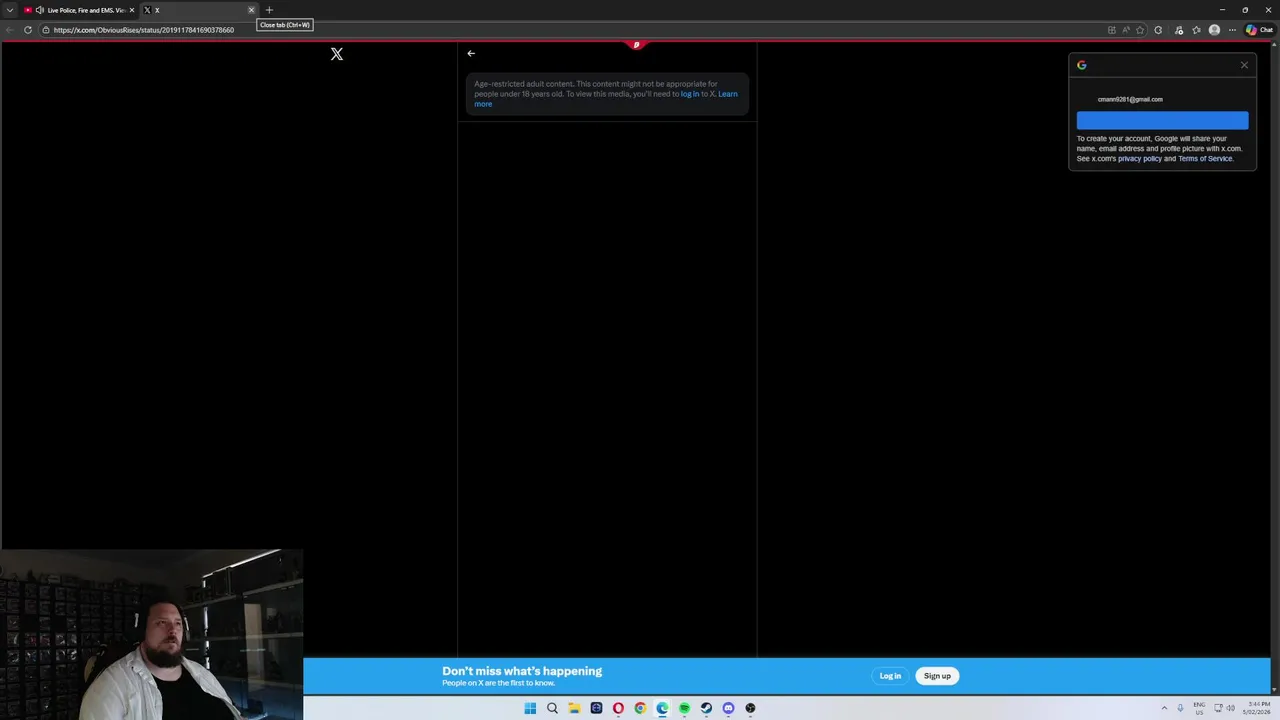Open the browser extensions icon

[x=1158, y=30]
